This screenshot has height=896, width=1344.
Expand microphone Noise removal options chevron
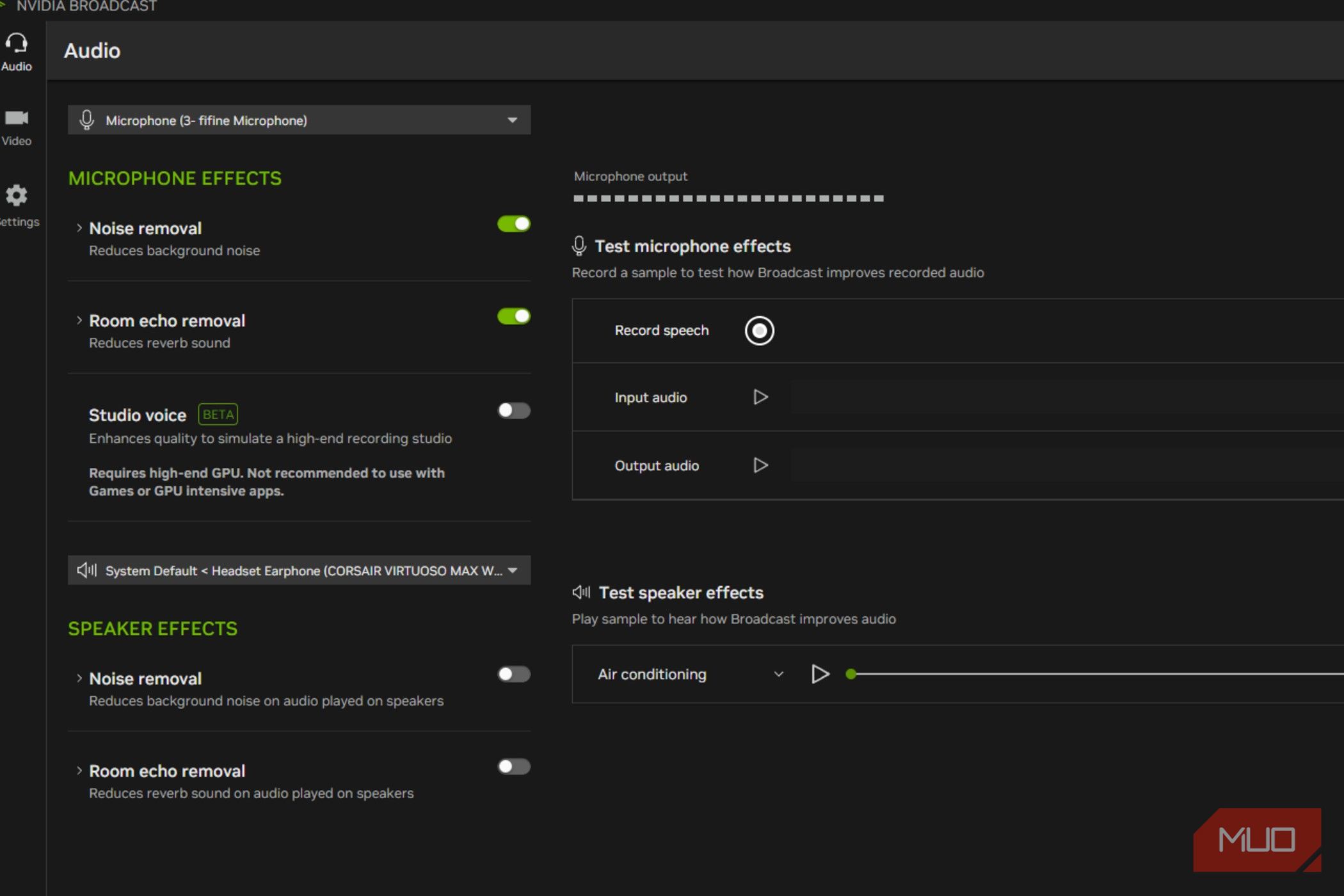tap(79, 228)
